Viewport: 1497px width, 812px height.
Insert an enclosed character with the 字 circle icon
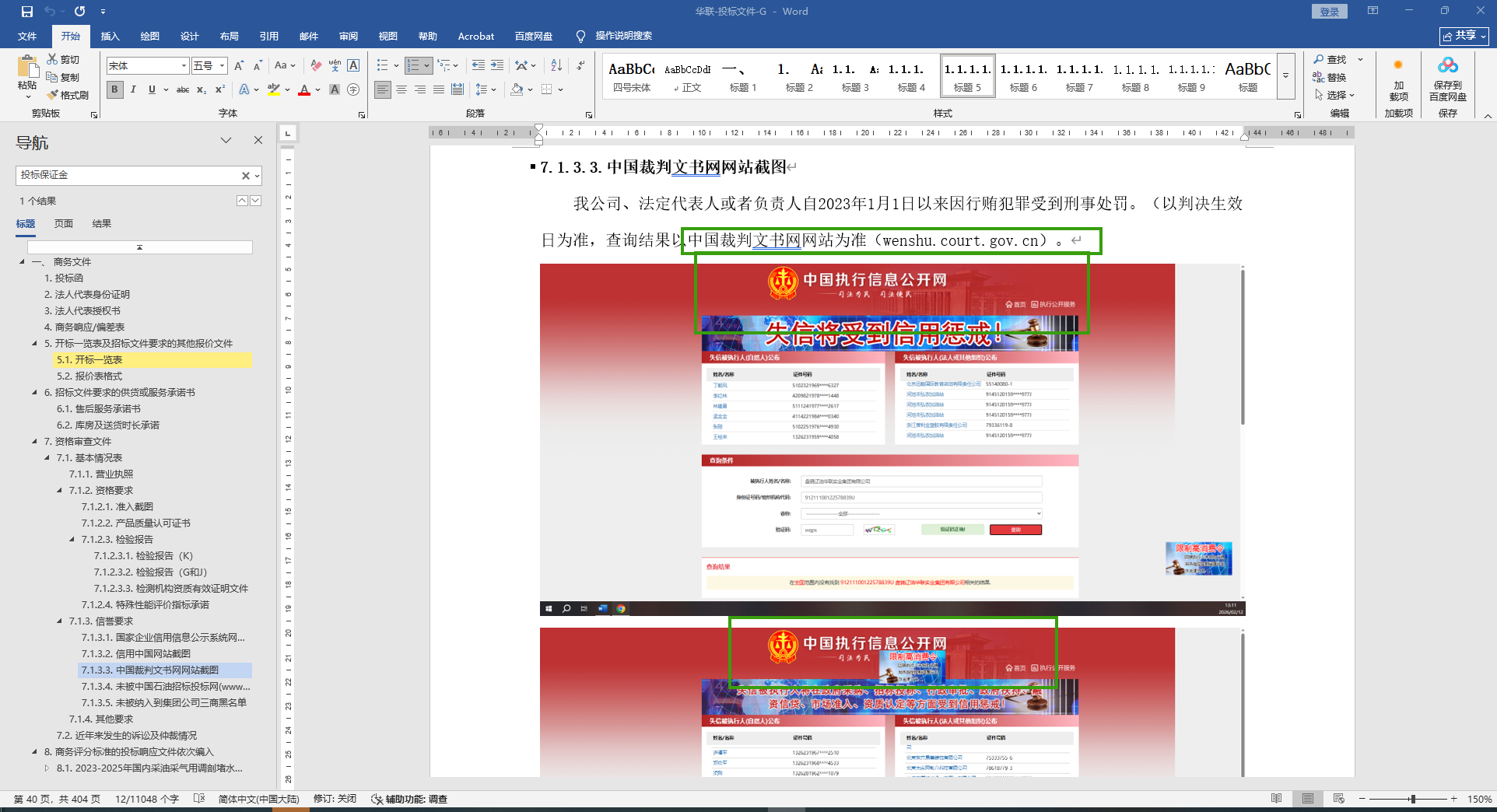[x=353, y=89]
